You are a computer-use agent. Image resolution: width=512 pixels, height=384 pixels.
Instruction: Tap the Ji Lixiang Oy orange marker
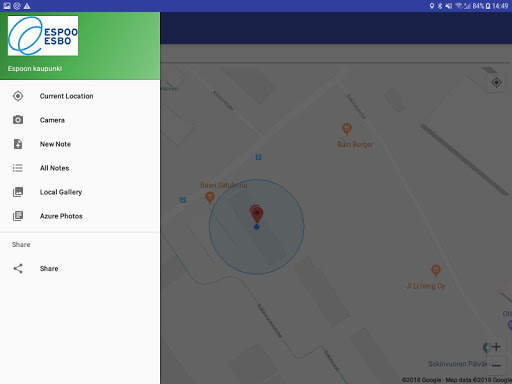tap(436, 270)
